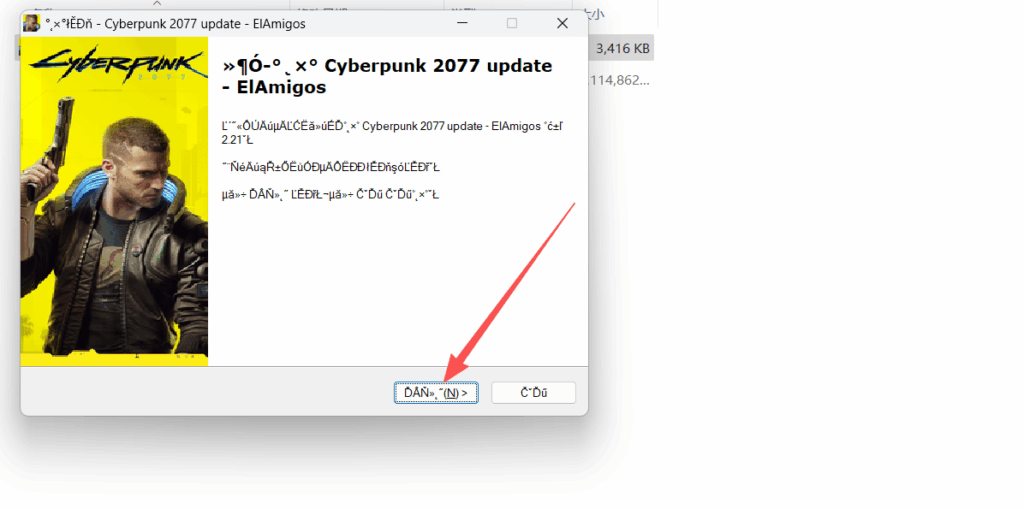Sort by the 大小 size column header

coord(593,11)
